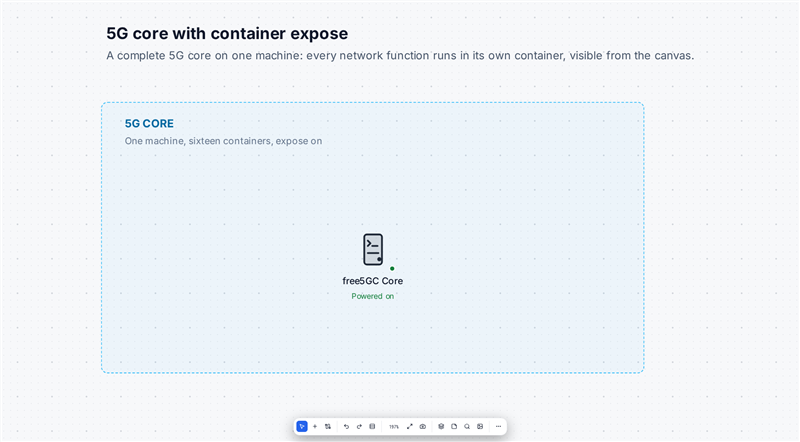
Task: Click the grid layout icon in toolbar
Action: point(480,426)
